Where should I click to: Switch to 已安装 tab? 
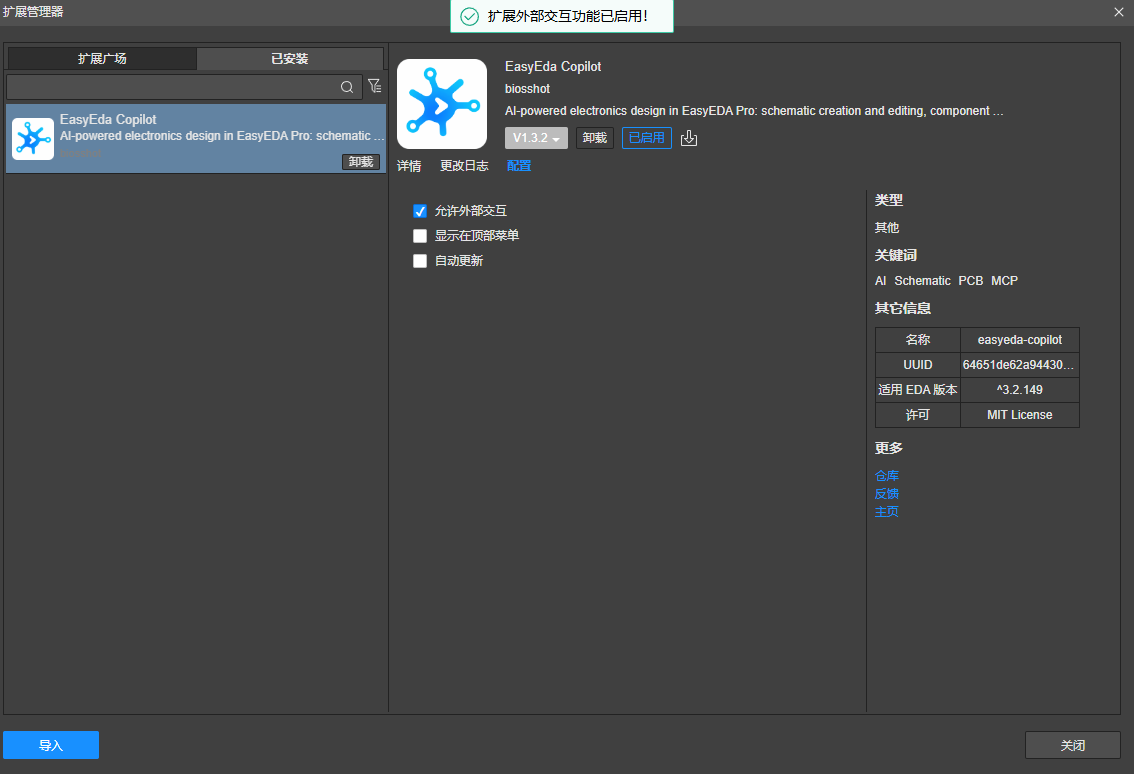point(289,59)
